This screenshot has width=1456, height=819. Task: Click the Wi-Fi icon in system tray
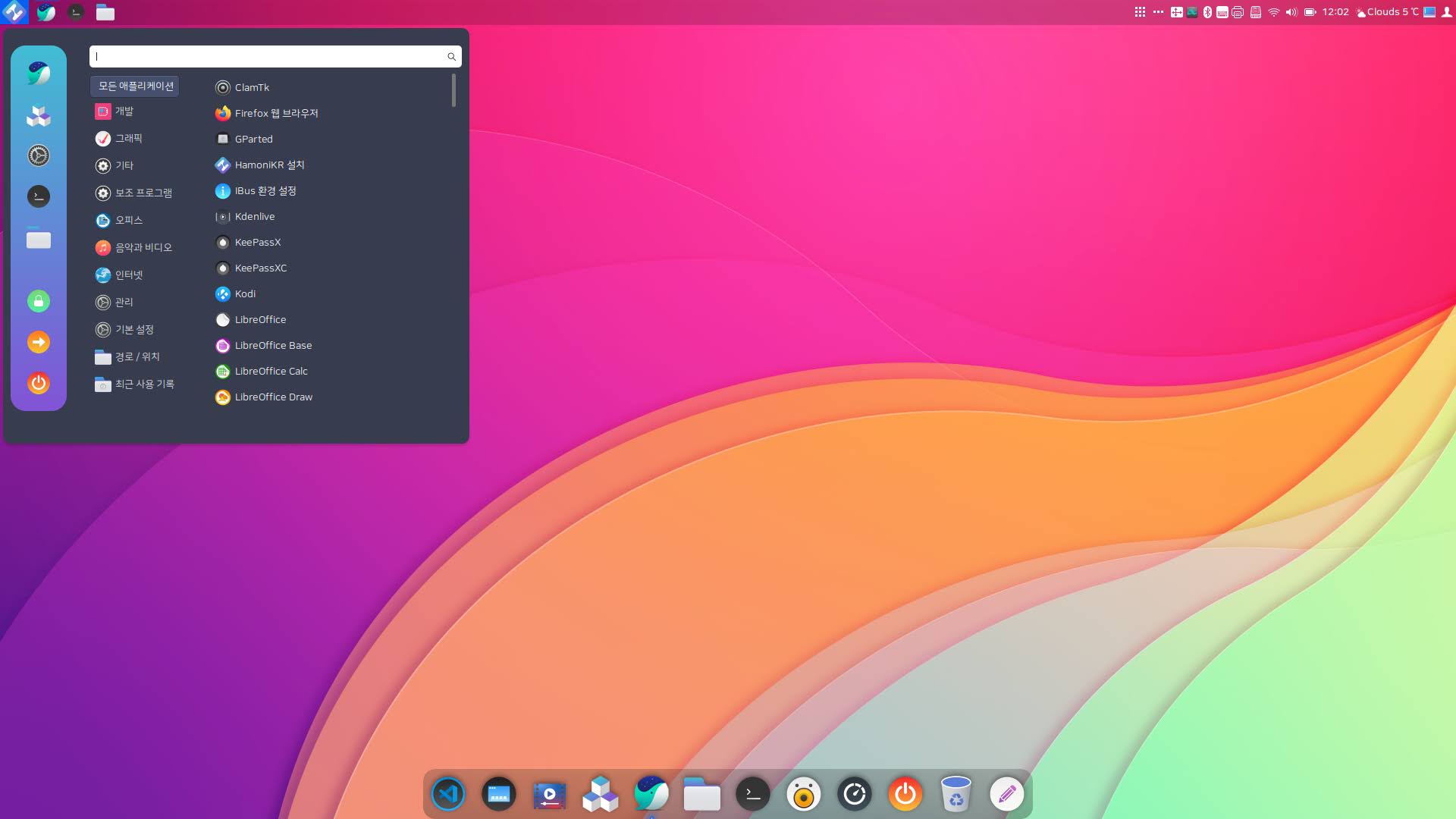[x=1274, y=12]
